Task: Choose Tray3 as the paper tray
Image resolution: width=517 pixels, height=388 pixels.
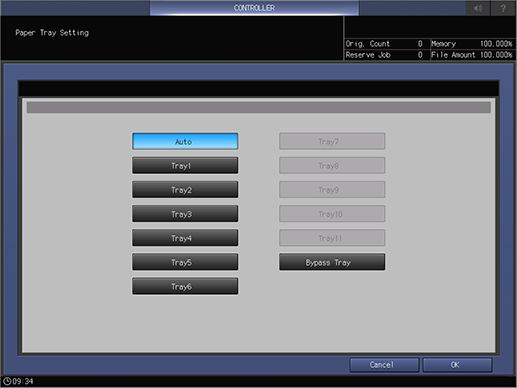Action: [x=185, y=214]
